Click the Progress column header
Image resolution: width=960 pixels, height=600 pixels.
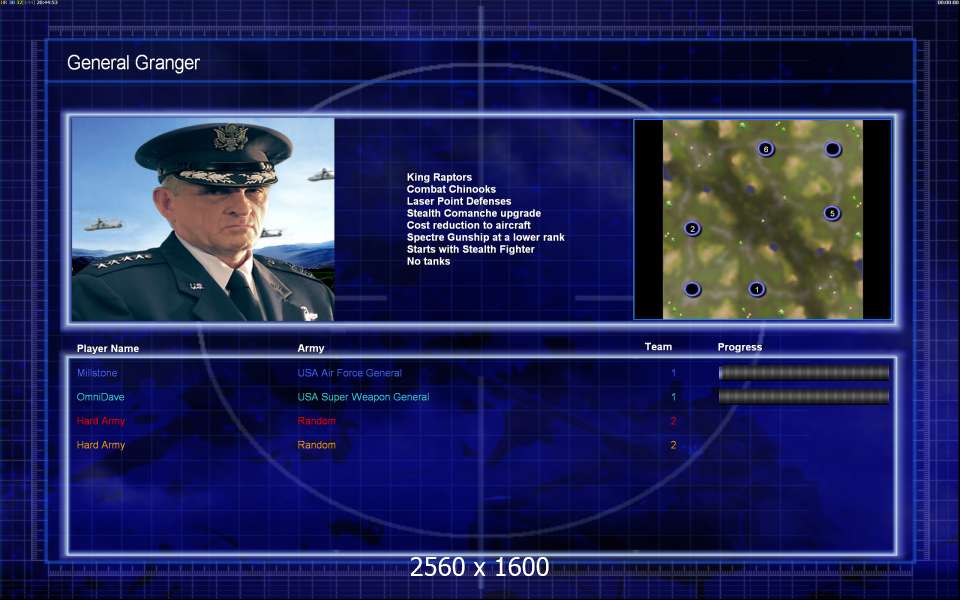pyautogui.click(x=740, y=347)
